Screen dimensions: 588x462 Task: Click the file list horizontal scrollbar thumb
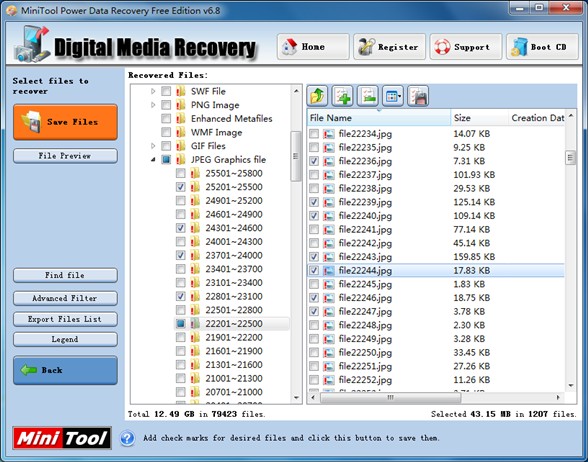(x=390, y=398)
